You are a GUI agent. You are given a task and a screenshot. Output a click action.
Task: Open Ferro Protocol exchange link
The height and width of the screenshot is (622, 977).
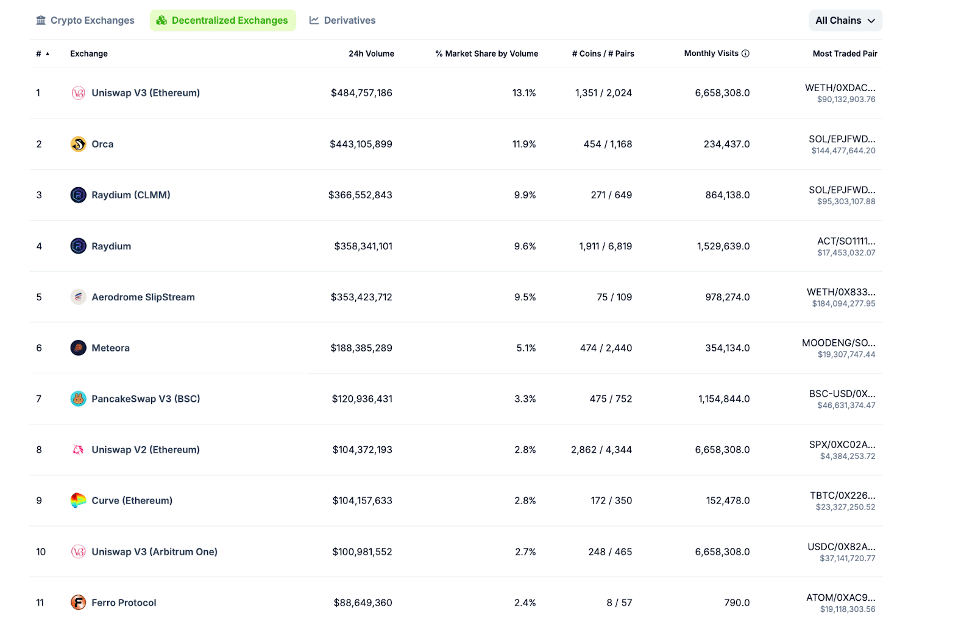(x=124, y=603)
